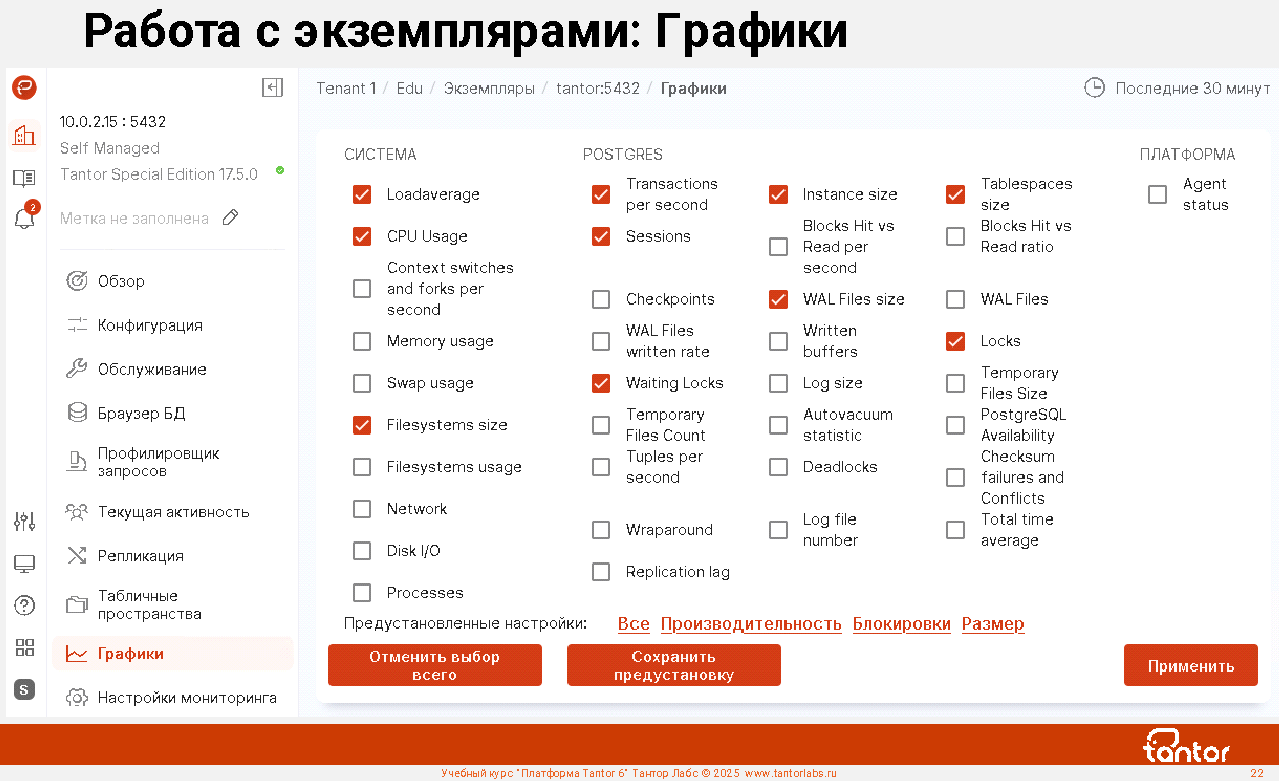Click the Tantor logo icon
1279x781 pixels.
click(25, 88)
